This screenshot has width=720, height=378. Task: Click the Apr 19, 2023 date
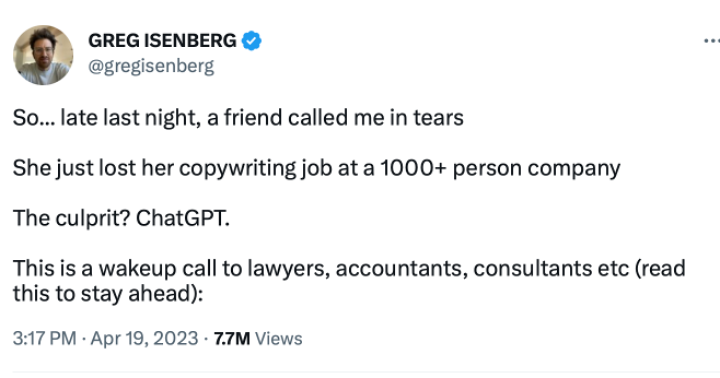click(x=144, y=339)
